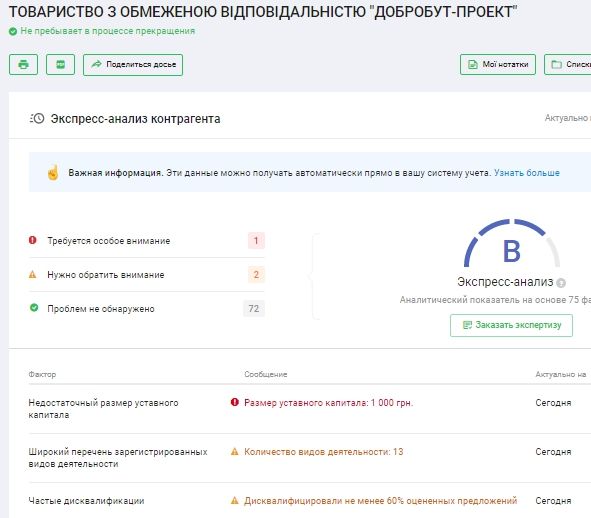
Task: Click 'Важная информация' banner text
Action: [115, 173]
